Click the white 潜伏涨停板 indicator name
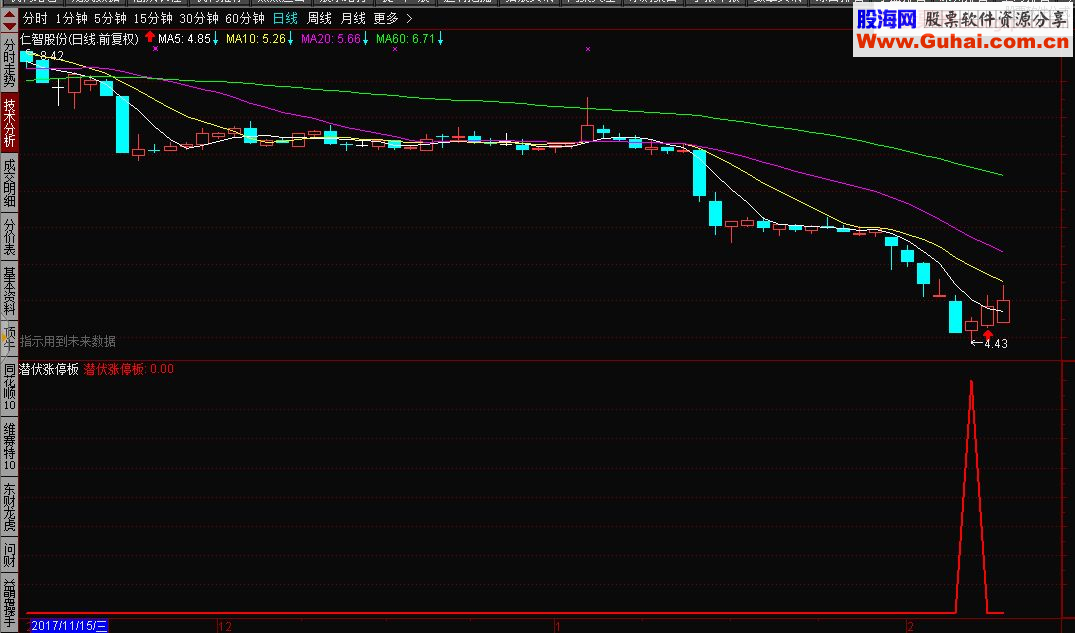The height and width of the screenshot is (633, 1075). coord(49,369)
